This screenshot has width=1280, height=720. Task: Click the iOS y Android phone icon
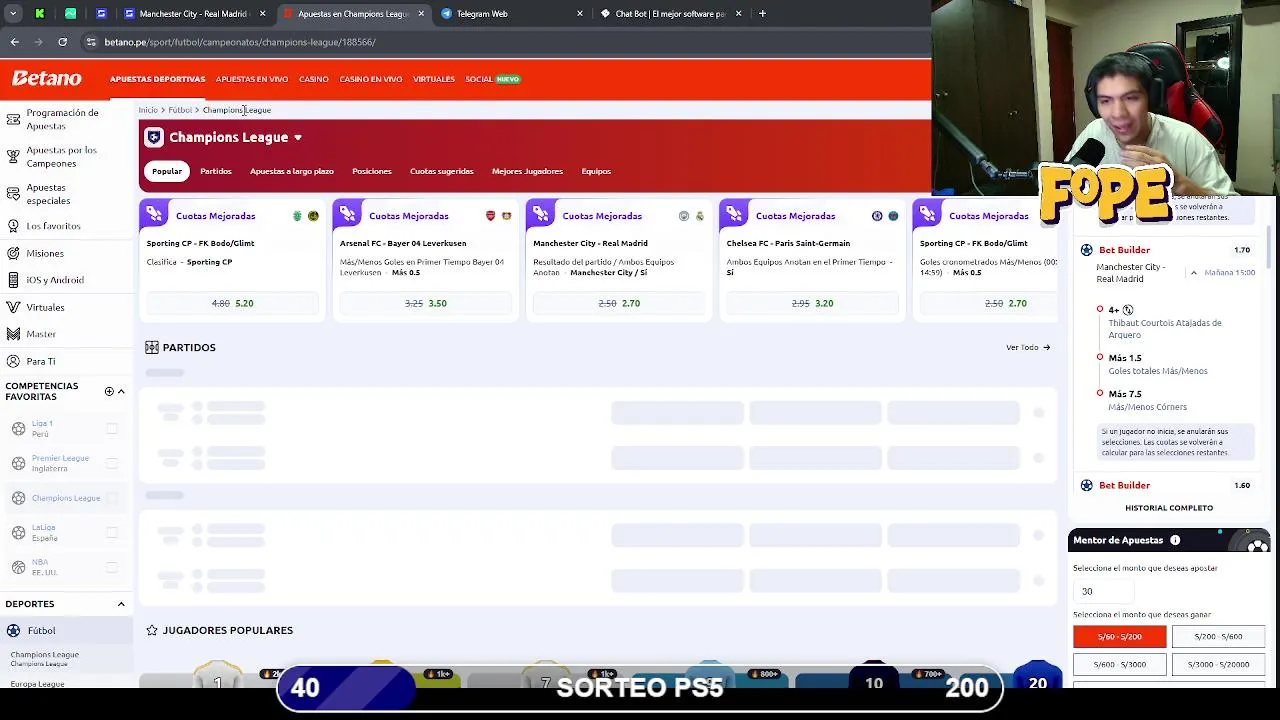coord(13,280)
